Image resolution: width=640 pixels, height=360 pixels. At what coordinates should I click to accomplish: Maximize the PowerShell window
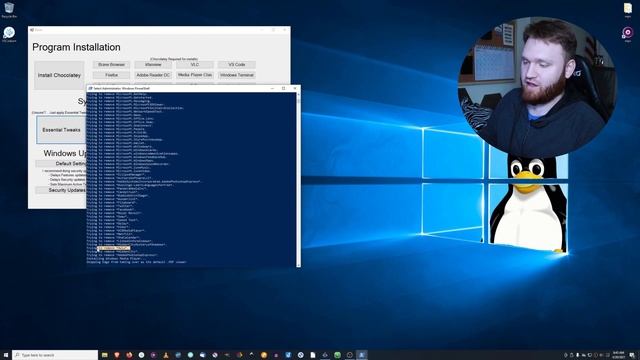284,88
